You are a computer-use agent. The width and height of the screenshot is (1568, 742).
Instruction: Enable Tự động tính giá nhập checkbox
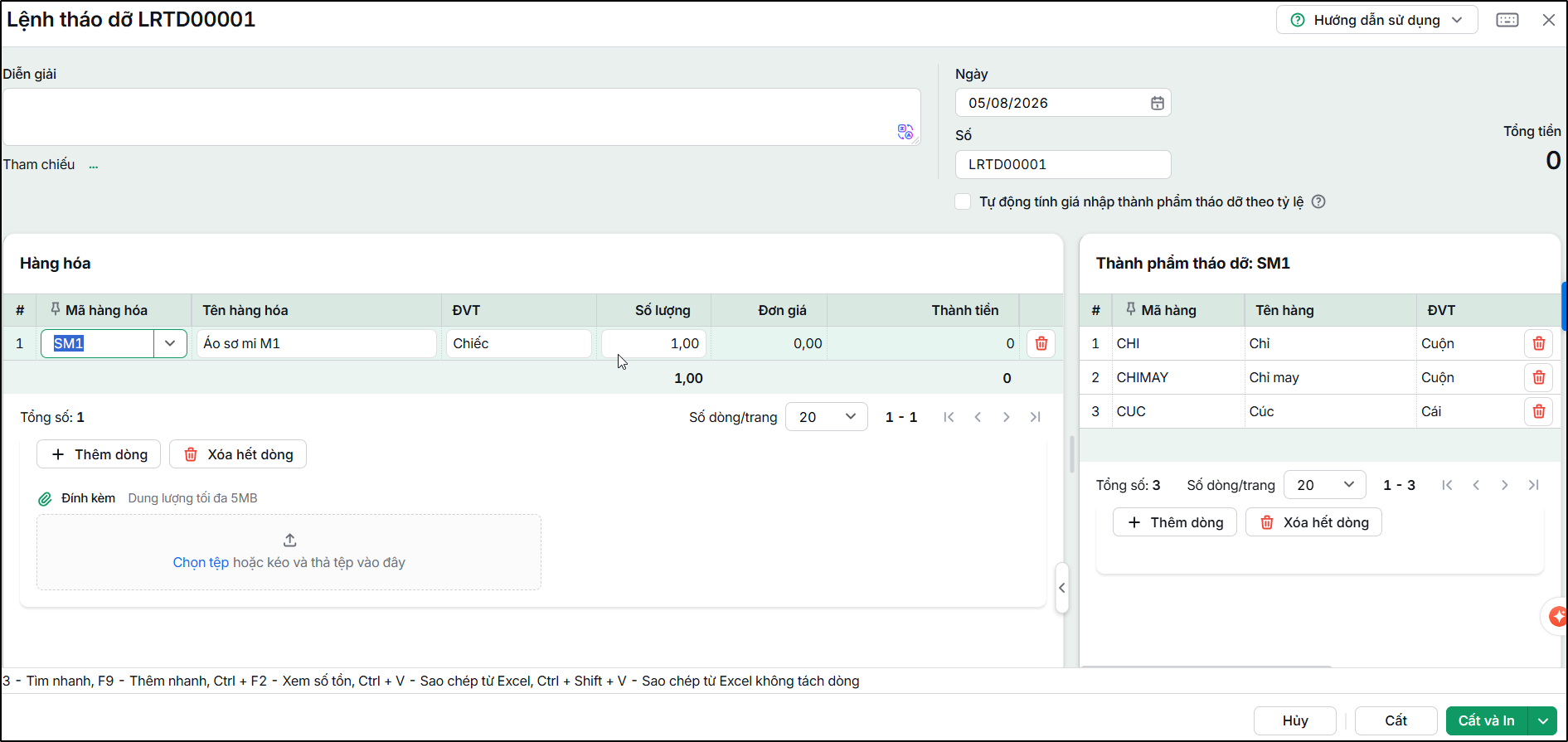pyautogui.click(x=963, y=201)
